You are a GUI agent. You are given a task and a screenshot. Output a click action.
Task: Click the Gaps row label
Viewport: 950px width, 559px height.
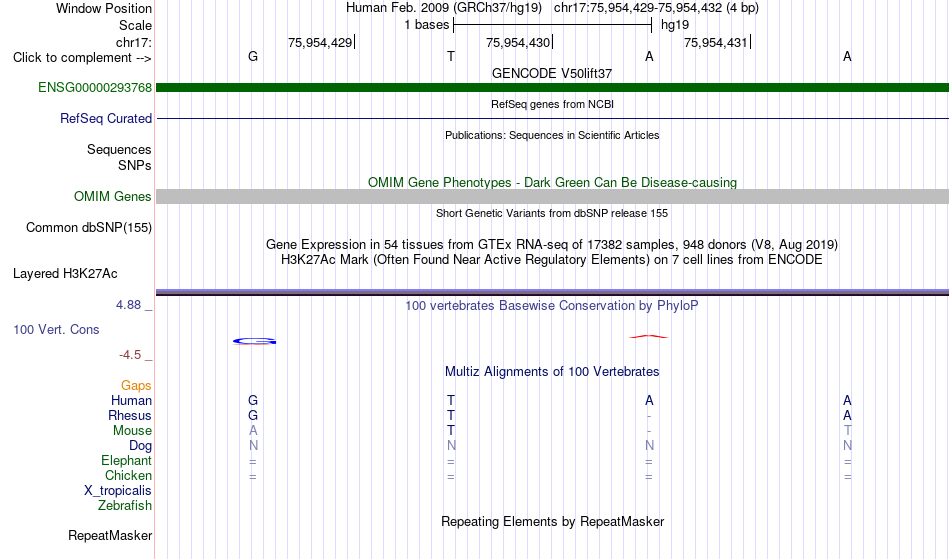pos(136,386)
